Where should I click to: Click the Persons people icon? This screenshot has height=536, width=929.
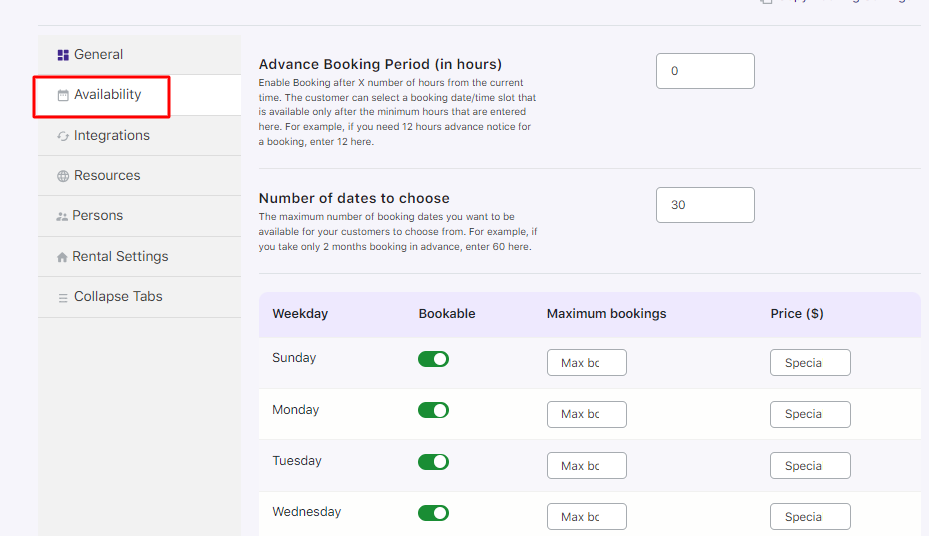point(62,217)
